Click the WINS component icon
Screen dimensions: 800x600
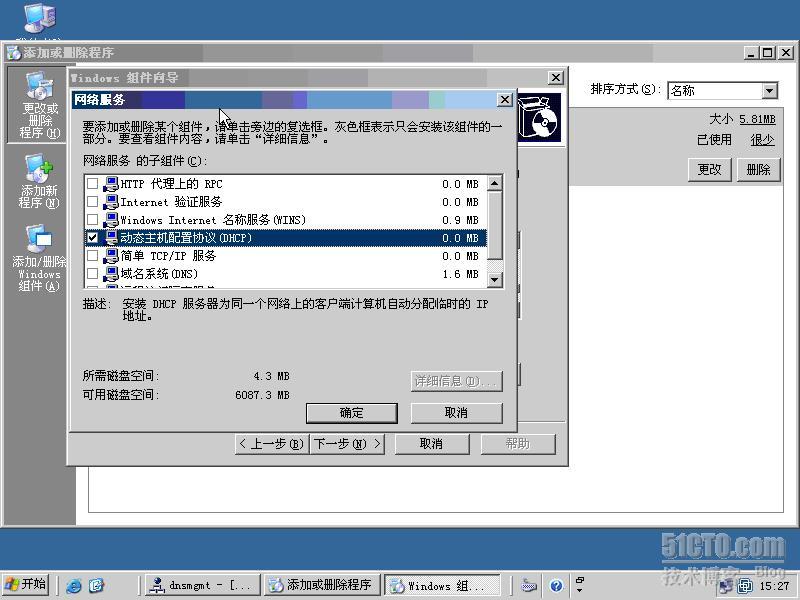point(111,220)
